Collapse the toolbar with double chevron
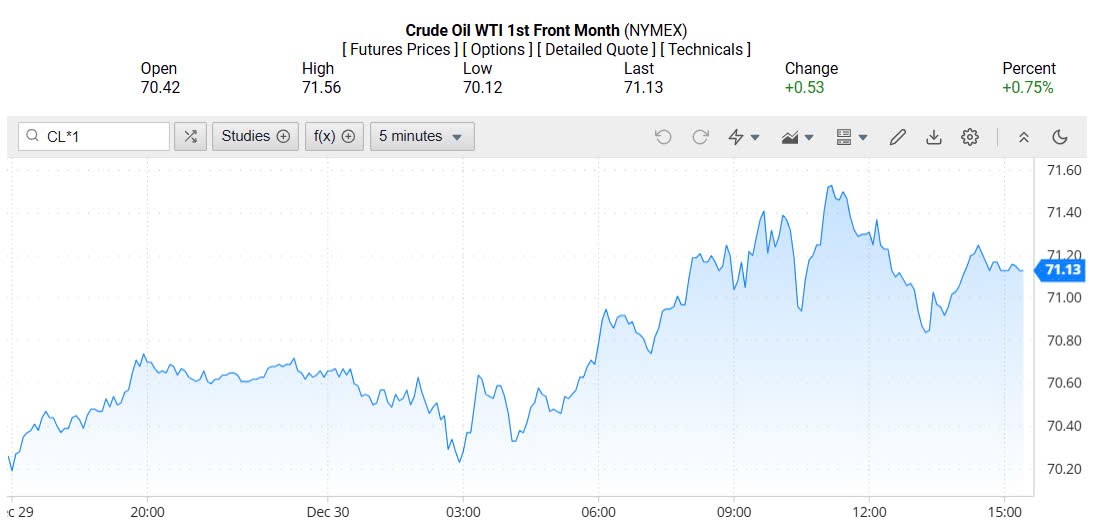1104x521 pixels. [x=1023, y=137]
